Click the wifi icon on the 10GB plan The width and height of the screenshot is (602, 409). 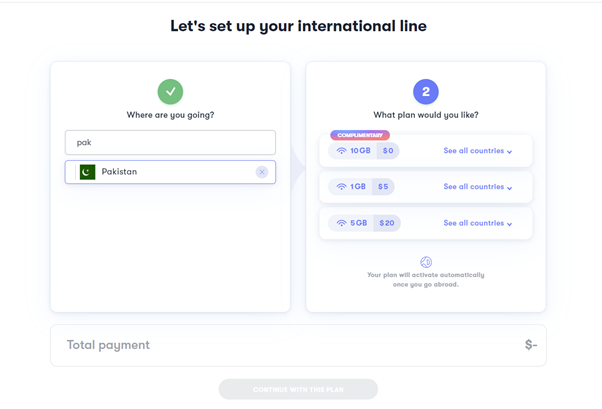341,151
